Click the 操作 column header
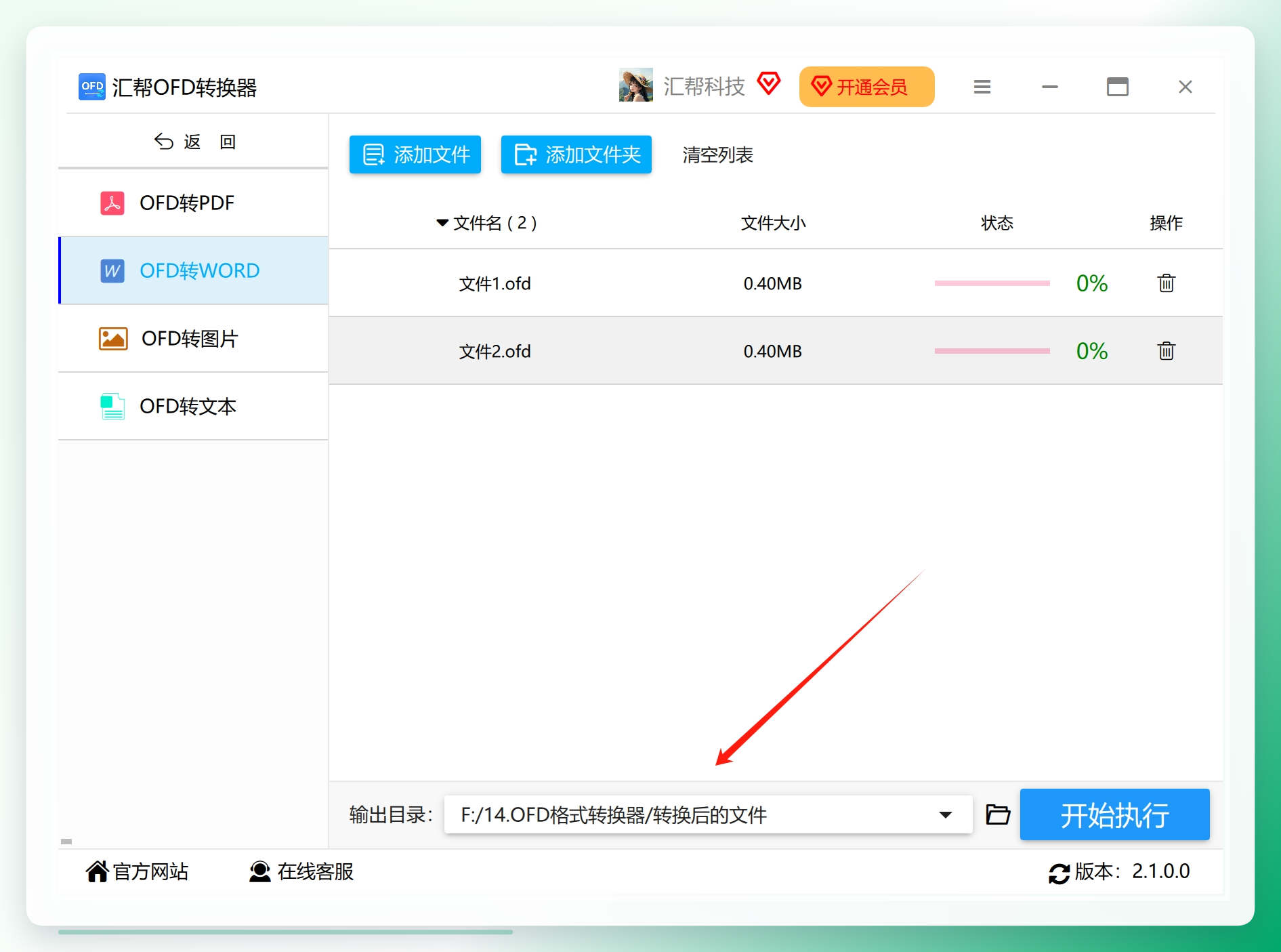The width and height of the screenshot is (1281, 952). (x=1167, y=223)
